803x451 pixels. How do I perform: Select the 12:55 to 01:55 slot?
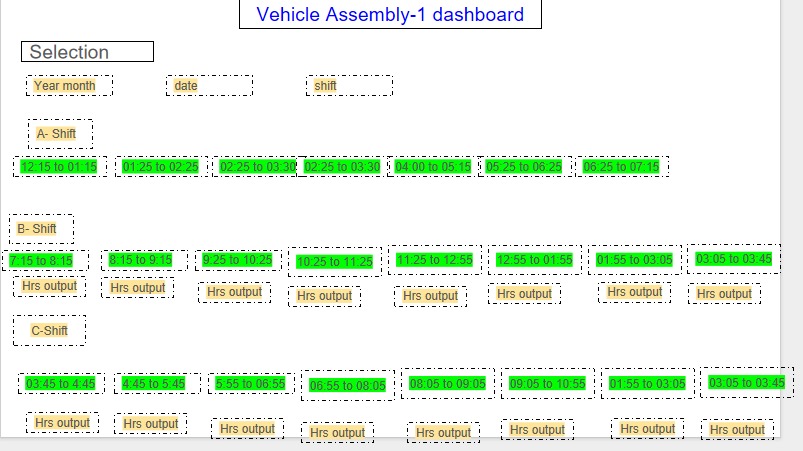coord(534,260)
